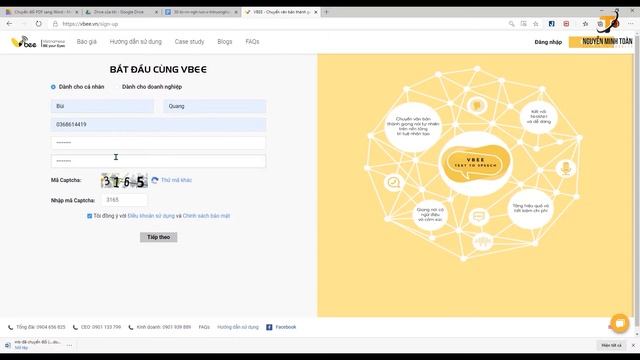This screenshot has width=640, height=360.
Task: Click the zoom magnifier icon in address bar
Action: click(511, 24)
